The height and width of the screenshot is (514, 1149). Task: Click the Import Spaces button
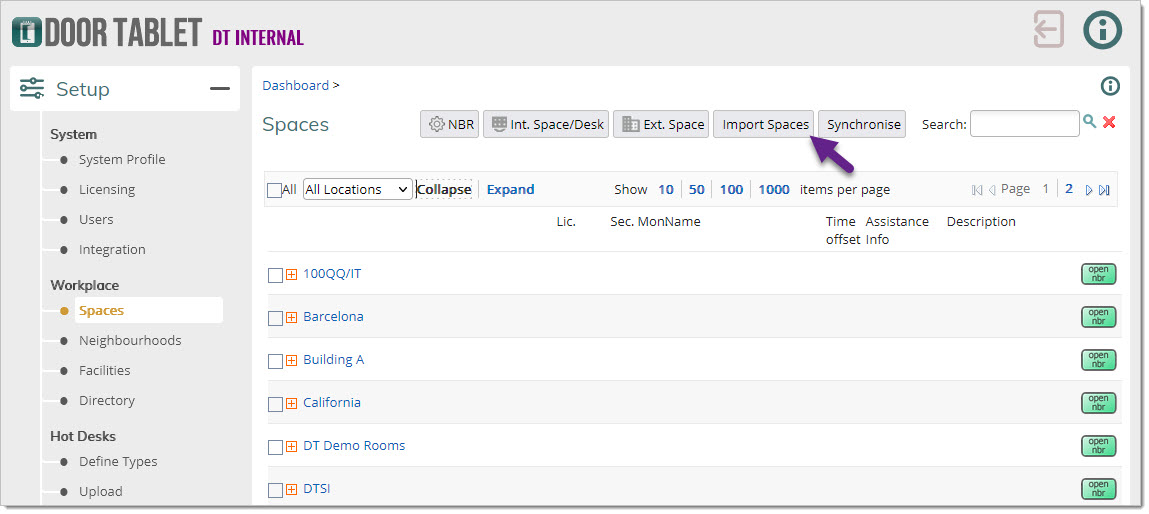click(x=764, y=124)
